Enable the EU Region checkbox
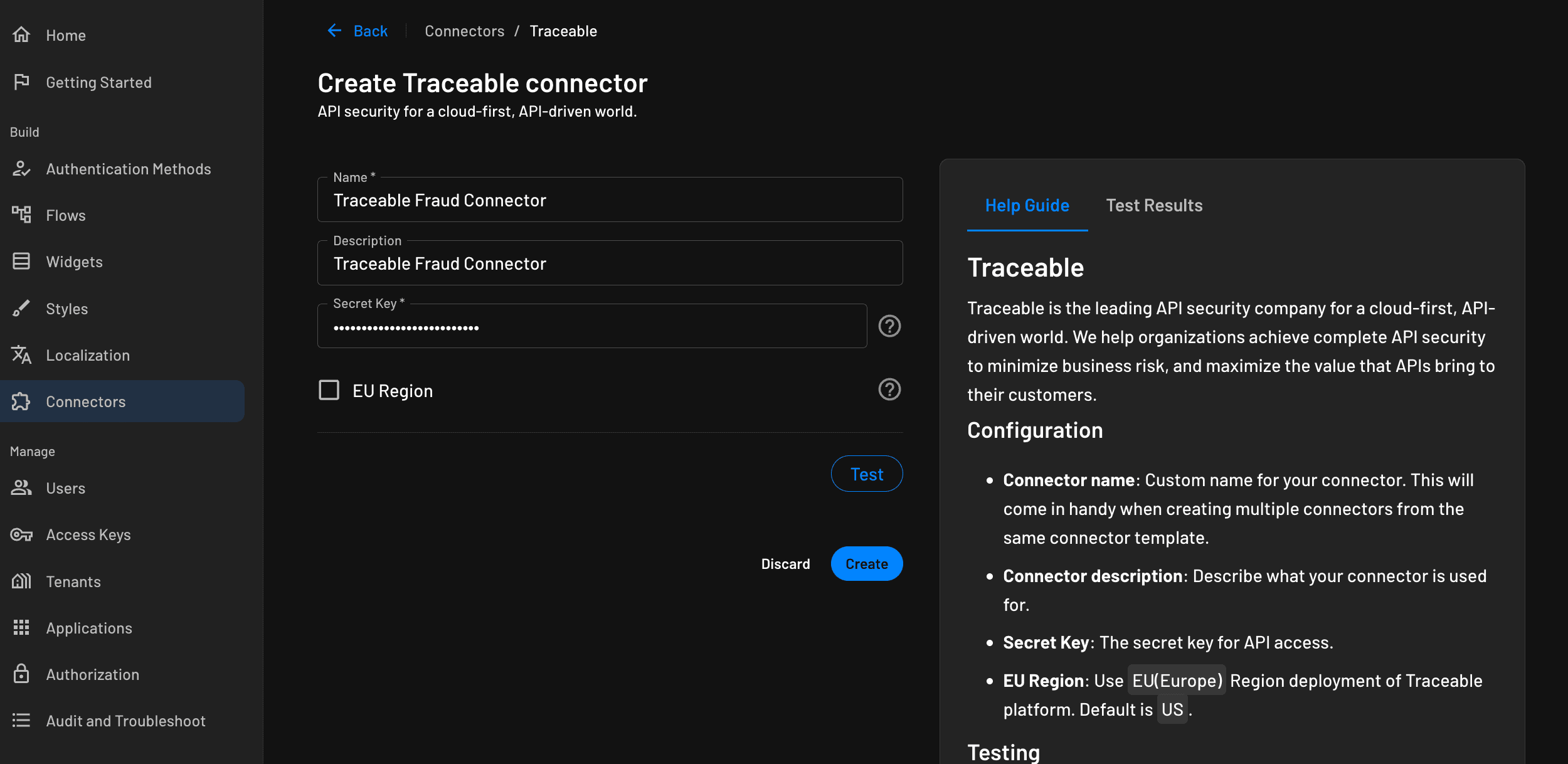1568x764 pixels. click(328, 390)
